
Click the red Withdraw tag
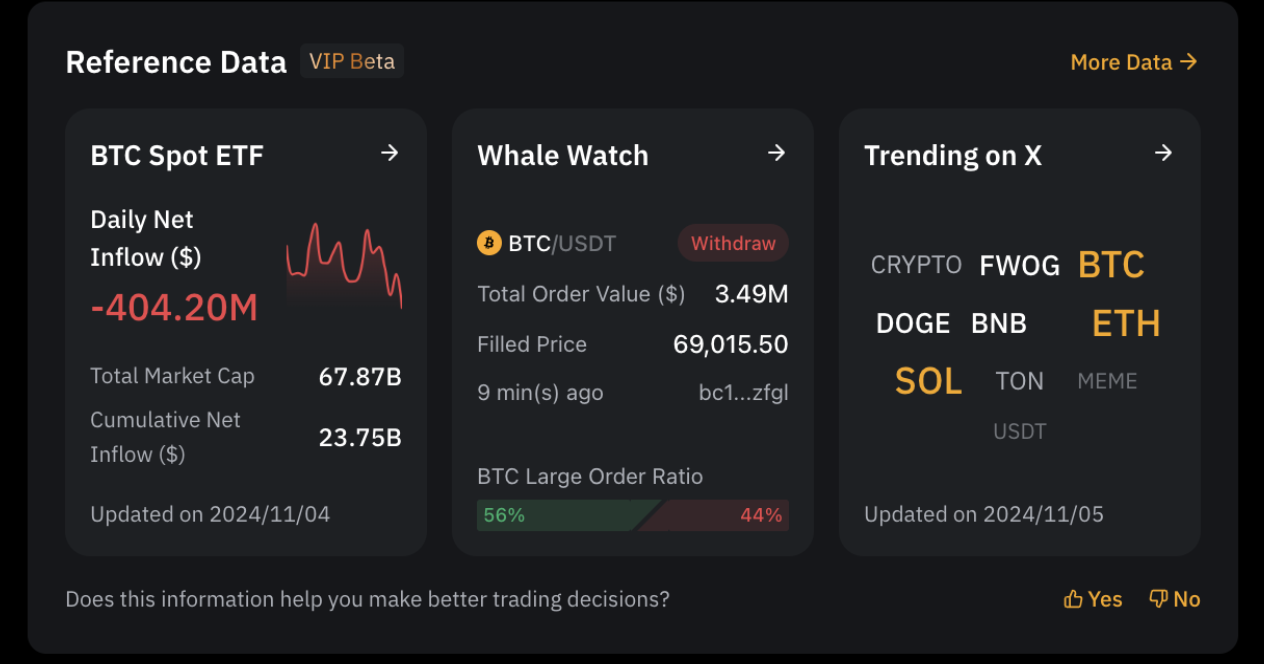click(733, 243)
